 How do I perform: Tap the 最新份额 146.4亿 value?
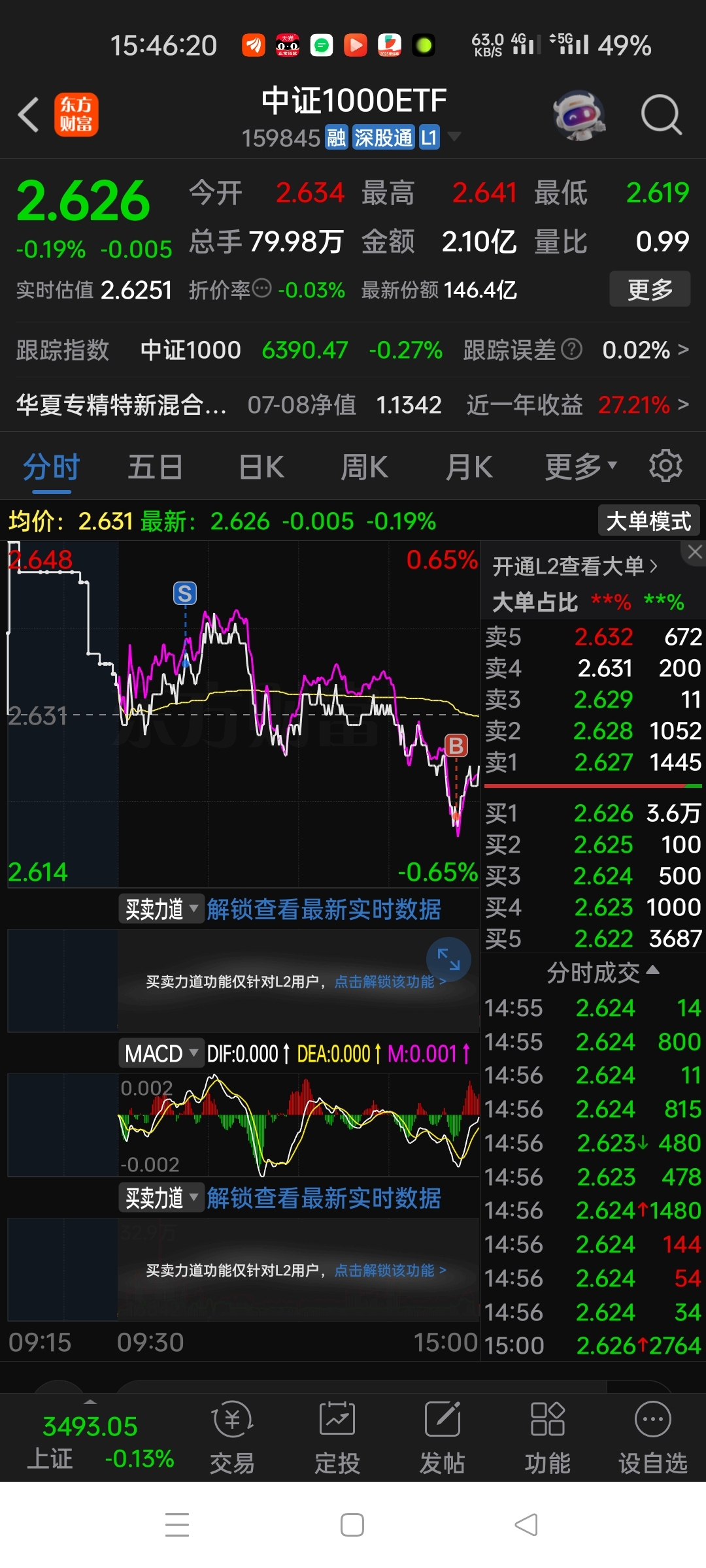point(479,289)
